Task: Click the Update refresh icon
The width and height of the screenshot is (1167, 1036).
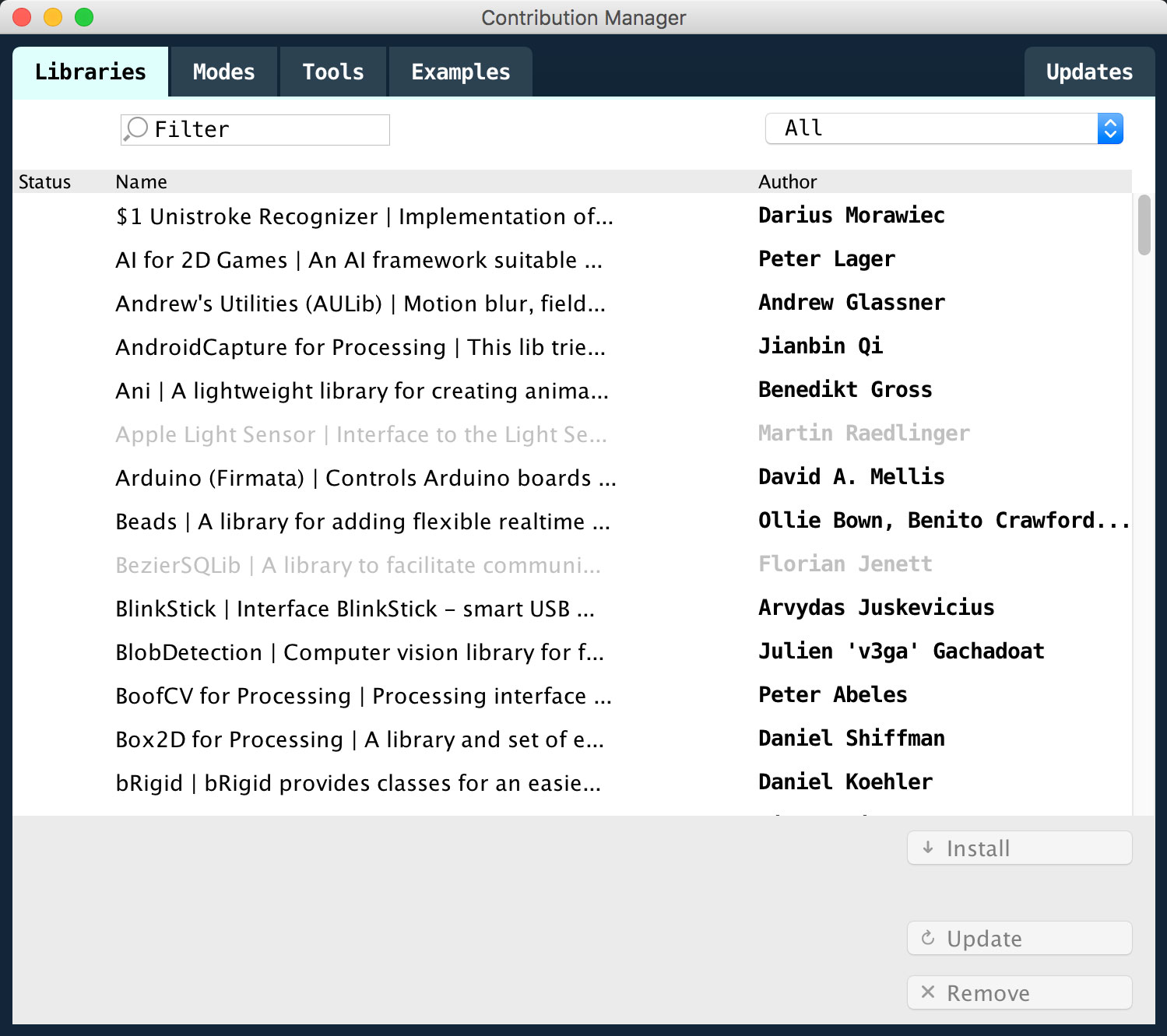Action: click(928, 938)
